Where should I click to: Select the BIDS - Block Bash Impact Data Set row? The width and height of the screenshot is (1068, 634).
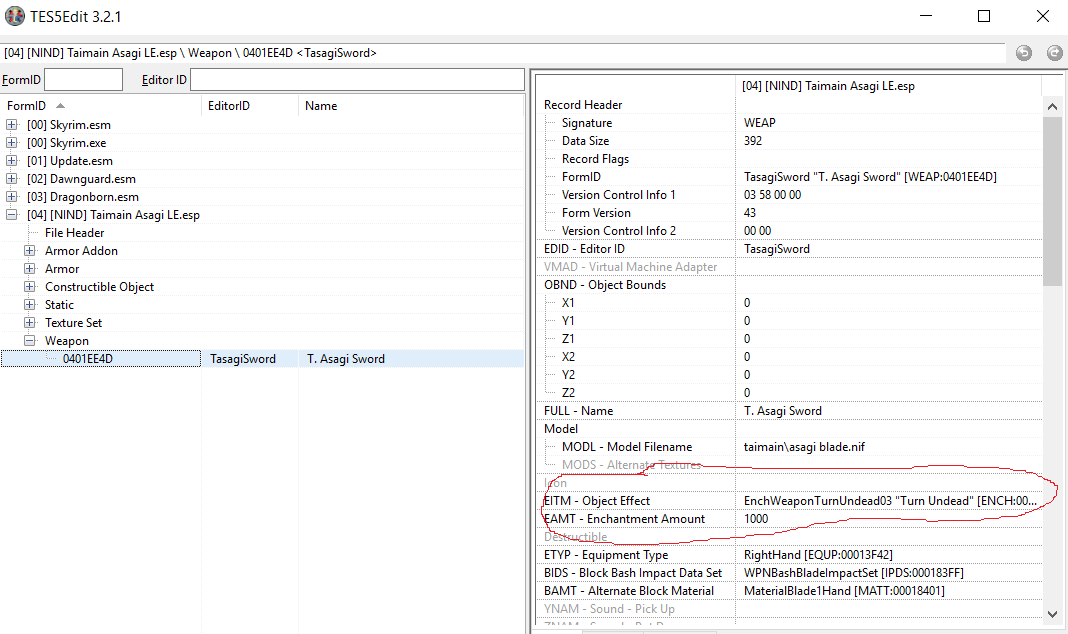click(x=788, y=573)
